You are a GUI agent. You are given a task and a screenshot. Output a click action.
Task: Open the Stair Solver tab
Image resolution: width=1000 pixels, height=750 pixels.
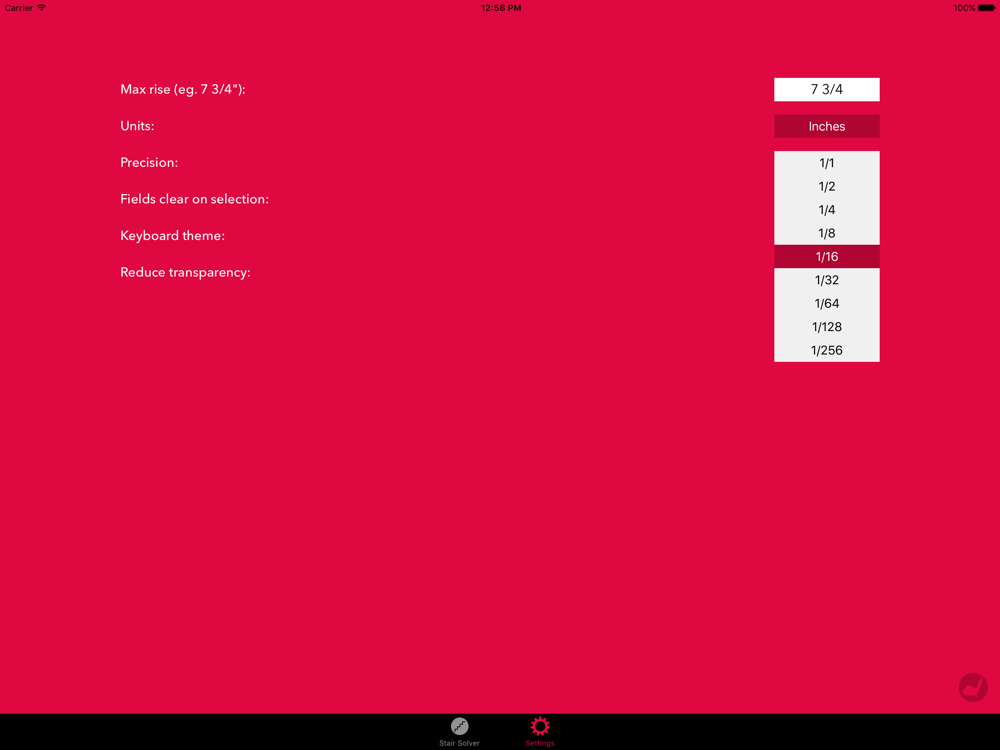459,732
